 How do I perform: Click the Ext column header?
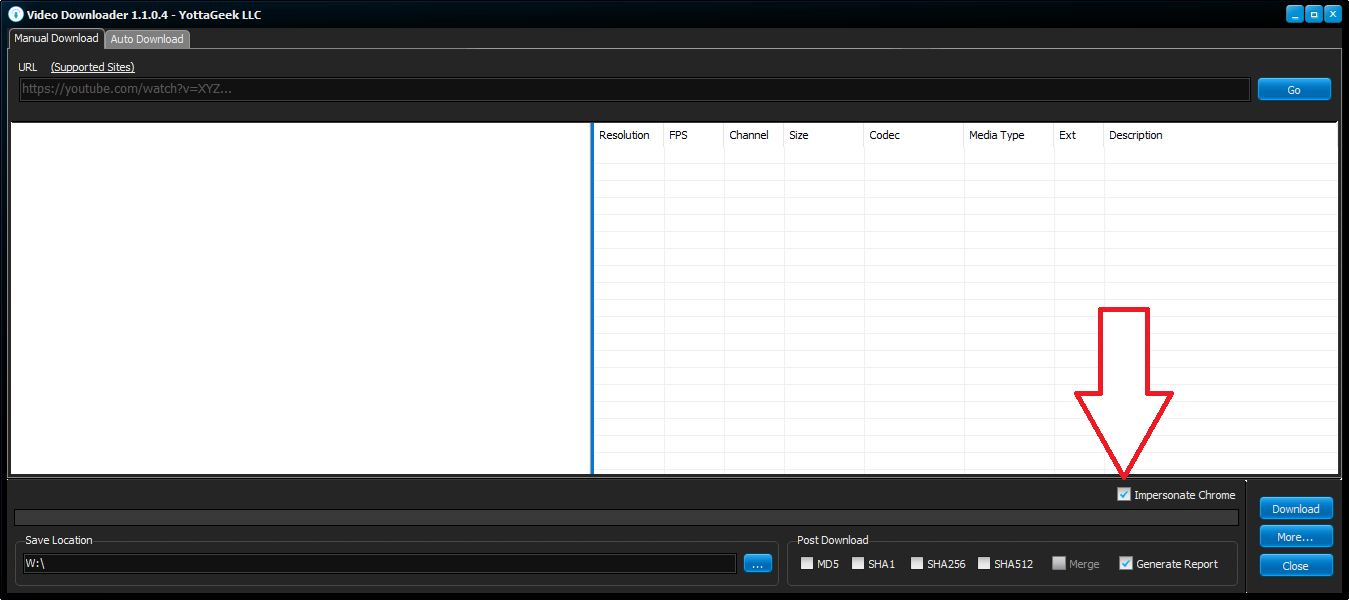coord(1078,135)
